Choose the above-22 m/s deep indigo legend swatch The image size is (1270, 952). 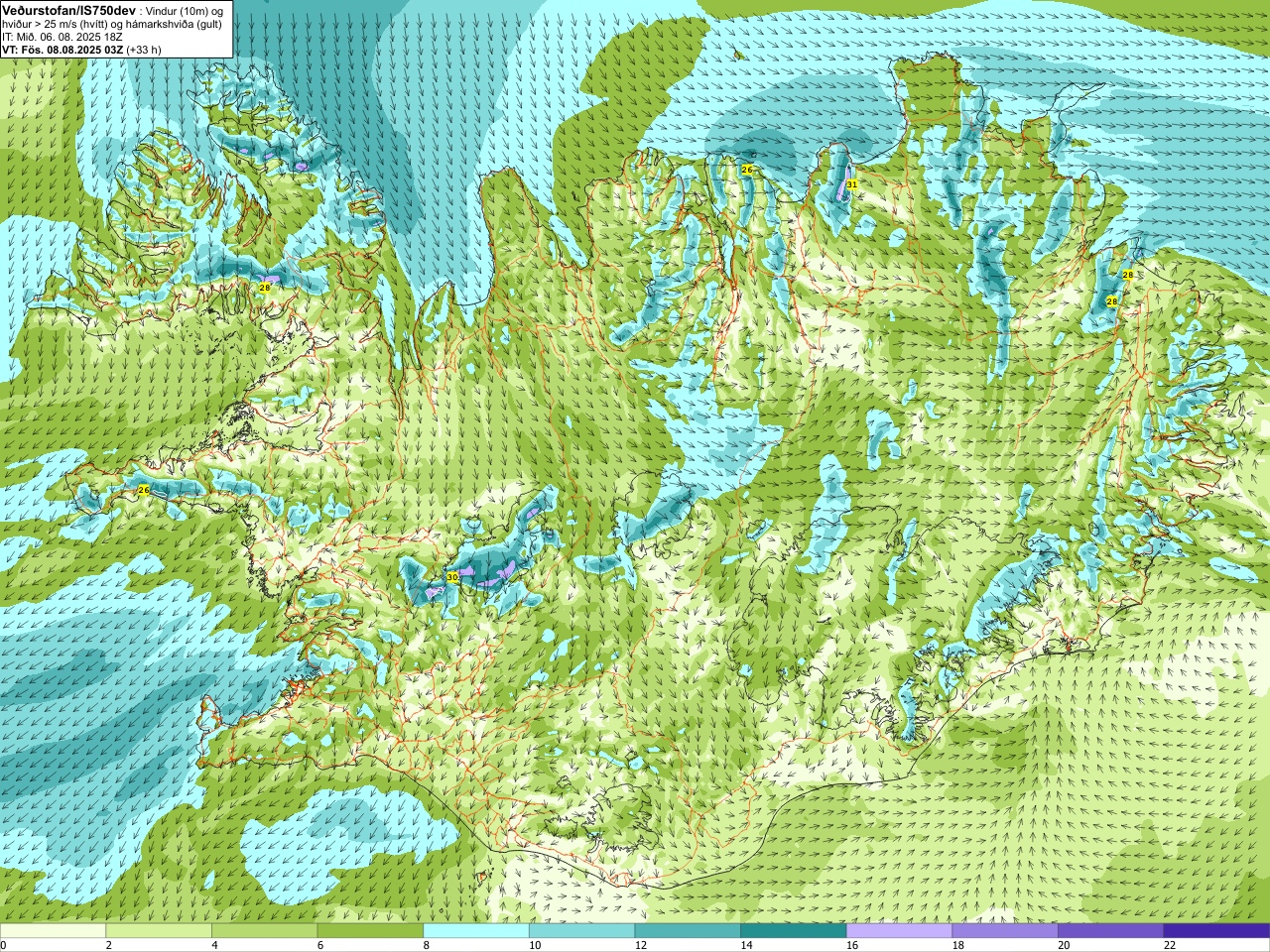pos(1216,931)
